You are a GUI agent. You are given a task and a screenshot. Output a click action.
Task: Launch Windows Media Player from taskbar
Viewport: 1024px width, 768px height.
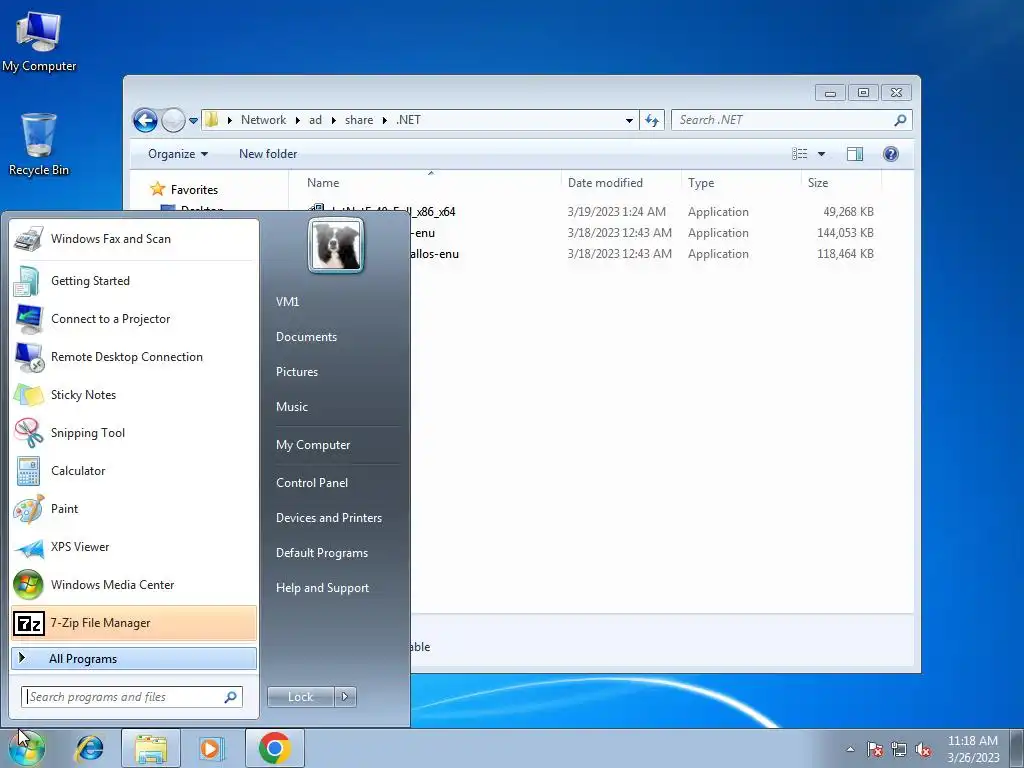click(212, 748)
